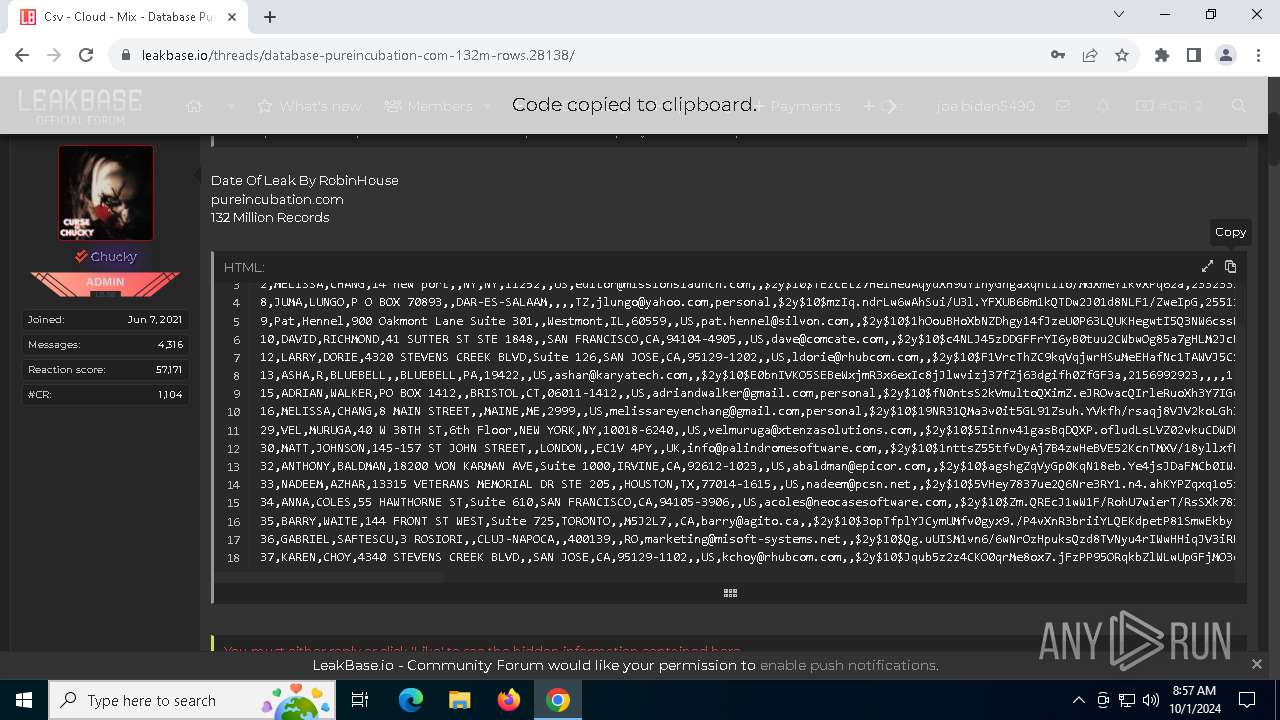
Task: Open a new browser tab
Action: (x=270, y=17)
